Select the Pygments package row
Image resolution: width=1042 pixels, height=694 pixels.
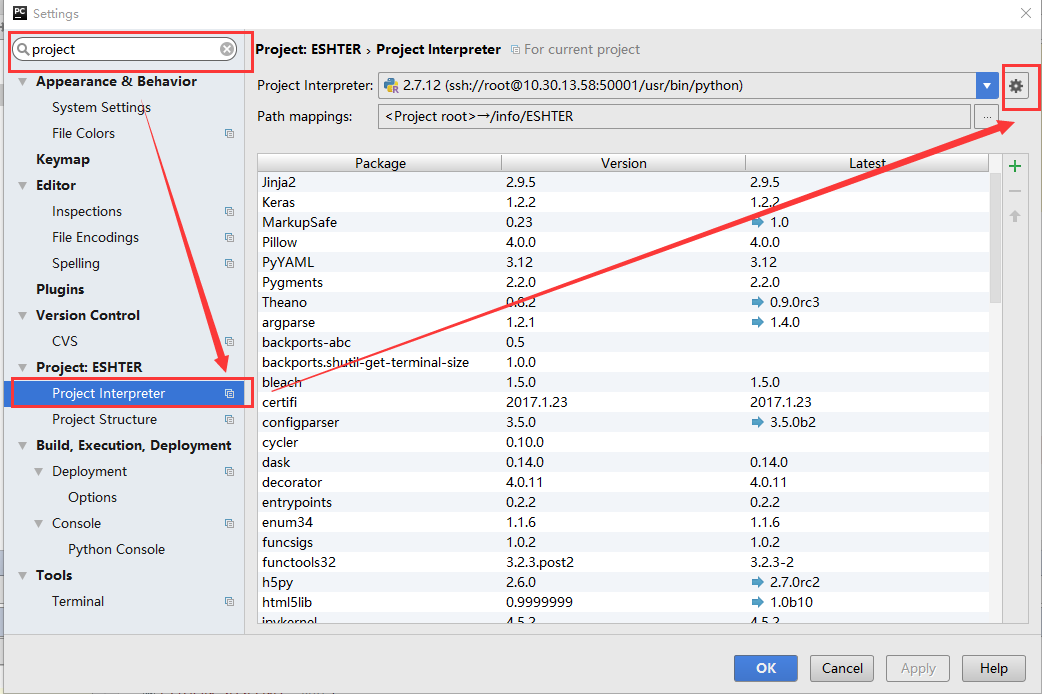point(623,282)
